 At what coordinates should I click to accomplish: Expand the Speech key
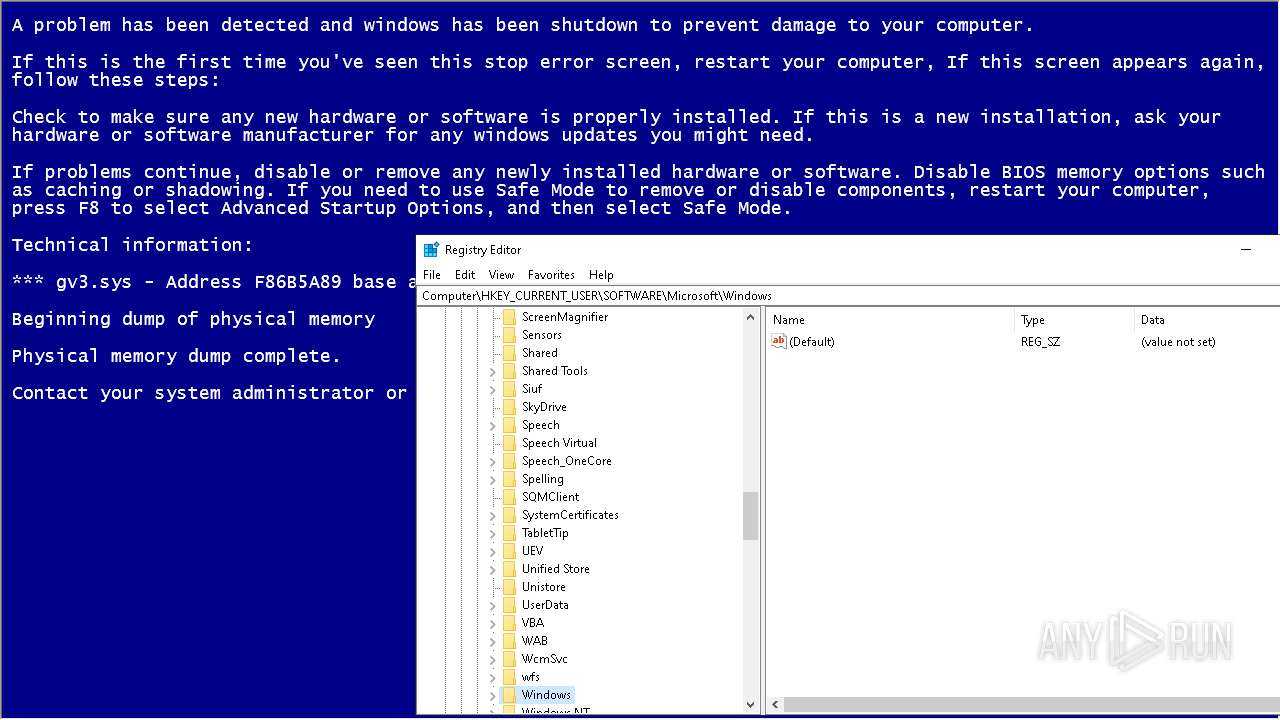tap(492, 425)
